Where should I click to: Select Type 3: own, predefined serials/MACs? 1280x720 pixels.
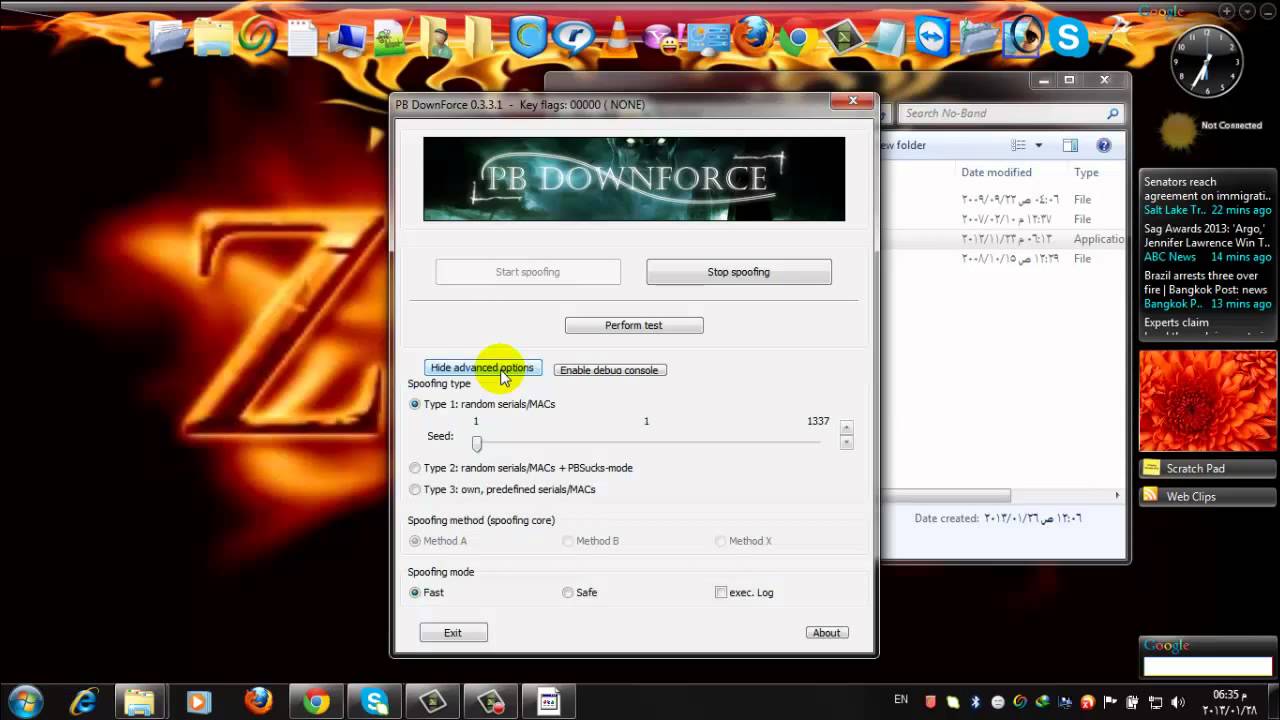click(503, 489)
